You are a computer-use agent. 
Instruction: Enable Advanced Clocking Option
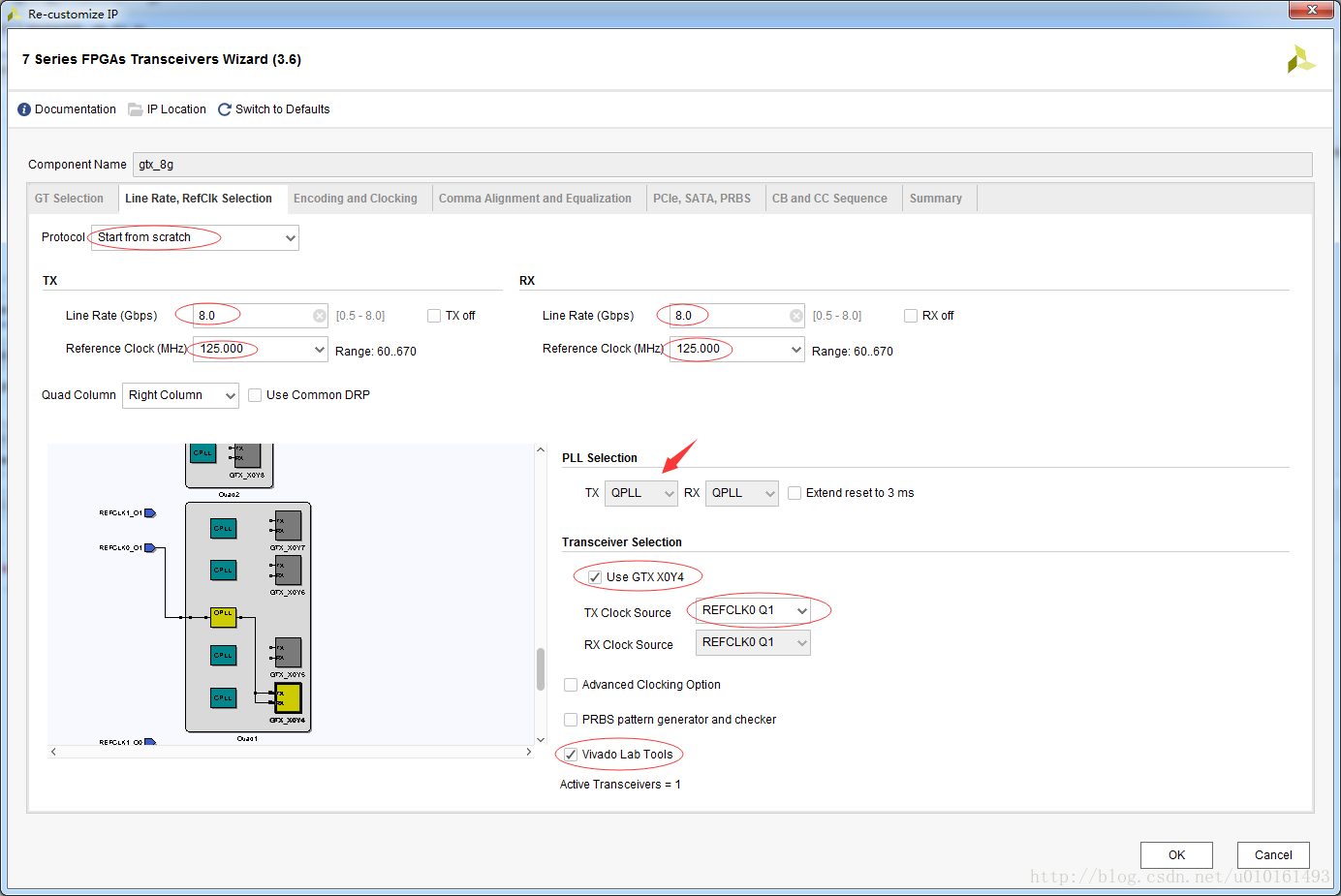pyautogui.click(x=571, y=685)
